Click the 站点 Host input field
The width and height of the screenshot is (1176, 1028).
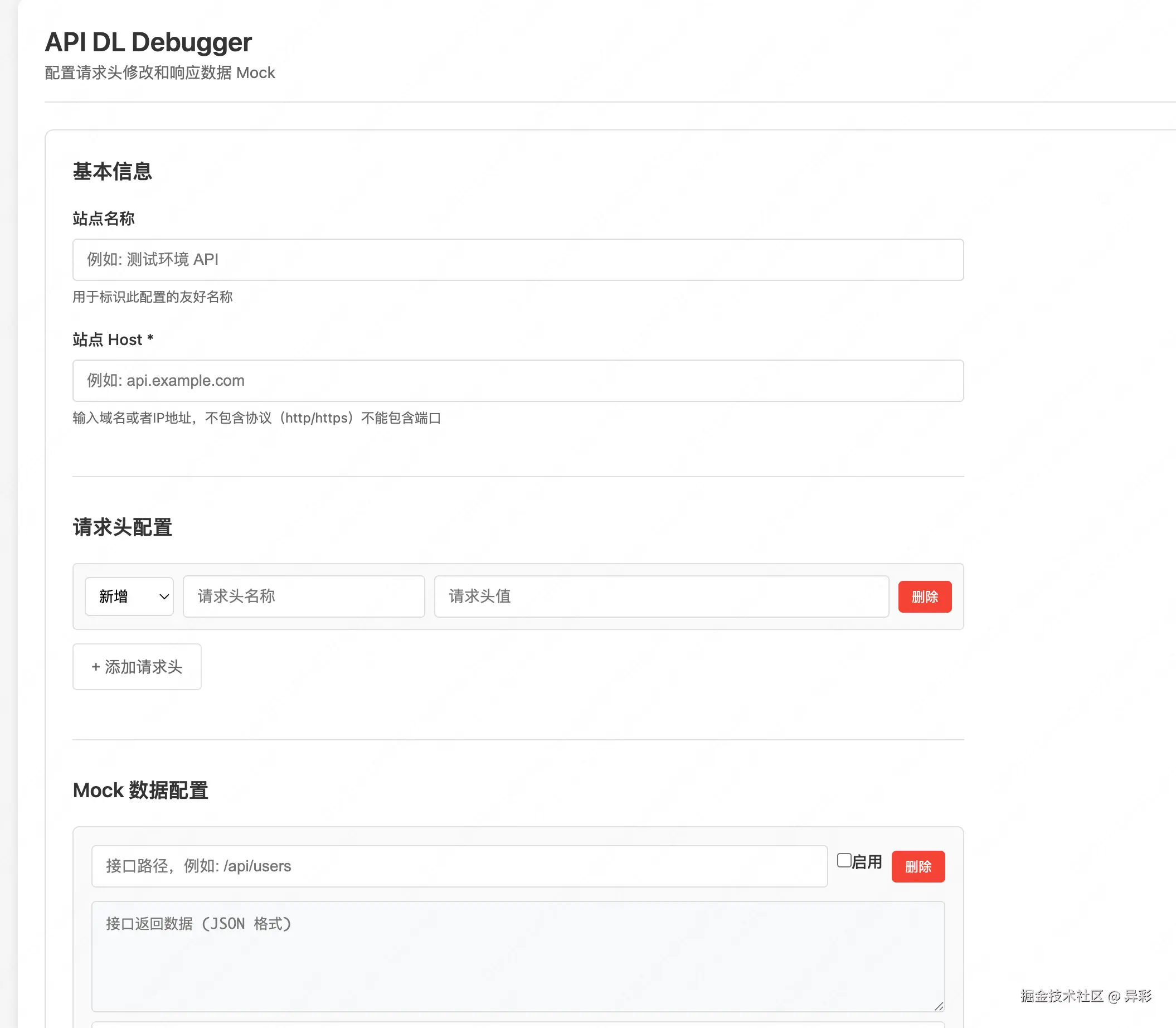point(517,381)
